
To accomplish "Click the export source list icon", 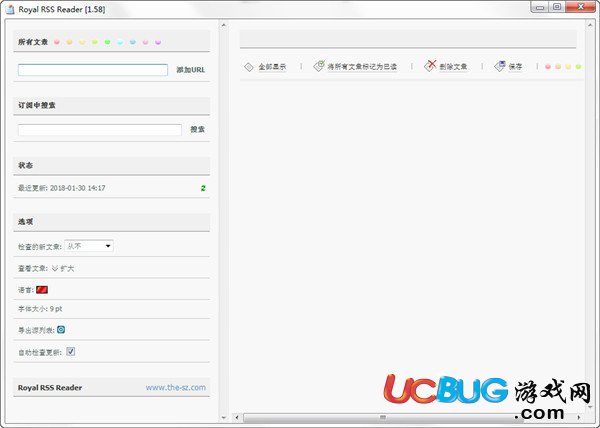I will pyautogui.click(x=61, y=329).
